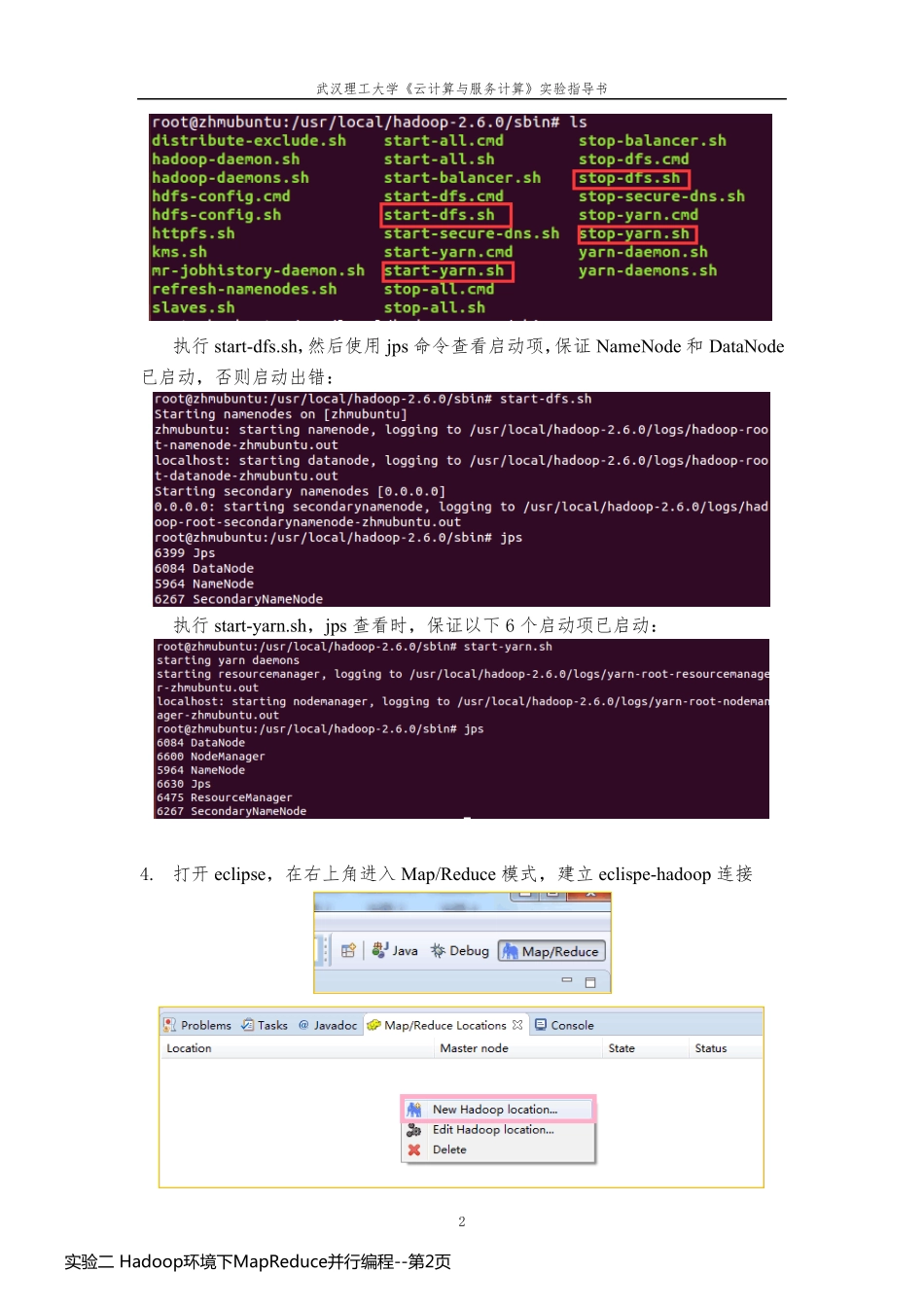Click the page number 2 at bottom
Viewport: 924px width, 1307px height.
click(x=462, y=1221)
